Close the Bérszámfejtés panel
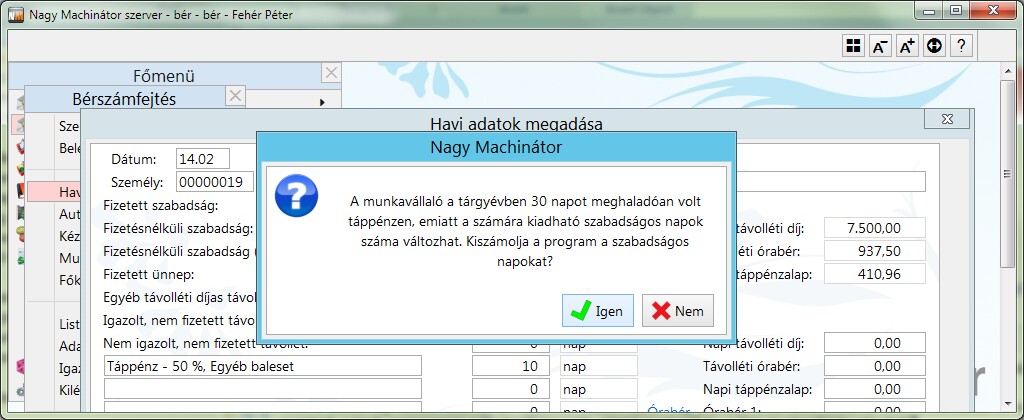This screenshot has height=420, width=1024. tap(235, 96)
